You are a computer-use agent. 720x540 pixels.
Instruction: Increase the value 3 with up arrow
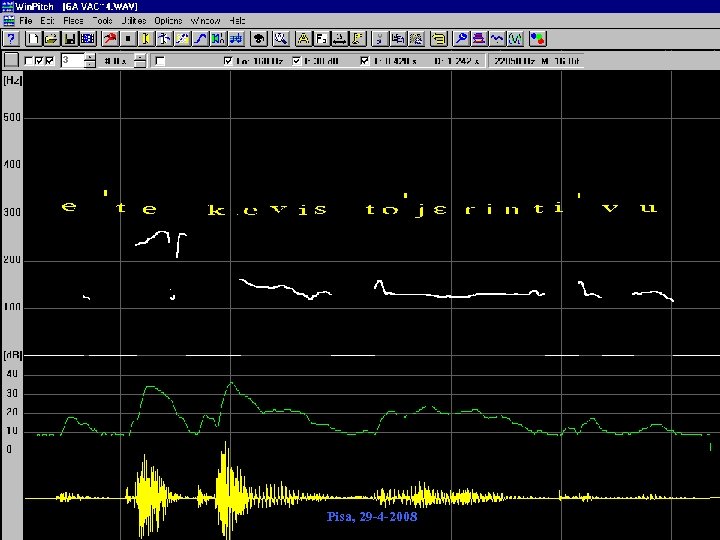pos(90,57)
